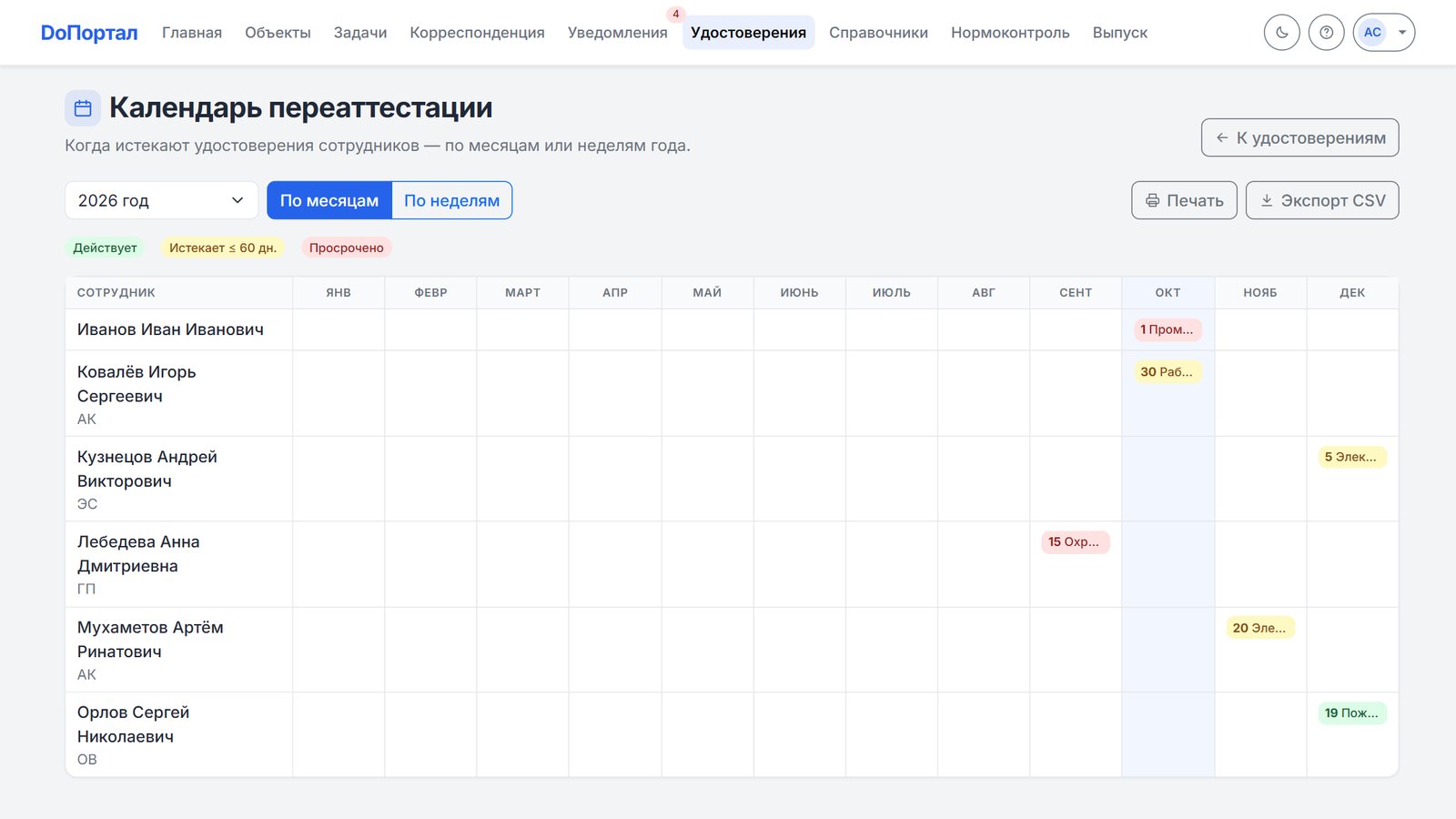Image resolution: width=1456 pixels, height=819 pixels.
Task: Open the help question-mark icon
Action: [x=1326, y=33]
